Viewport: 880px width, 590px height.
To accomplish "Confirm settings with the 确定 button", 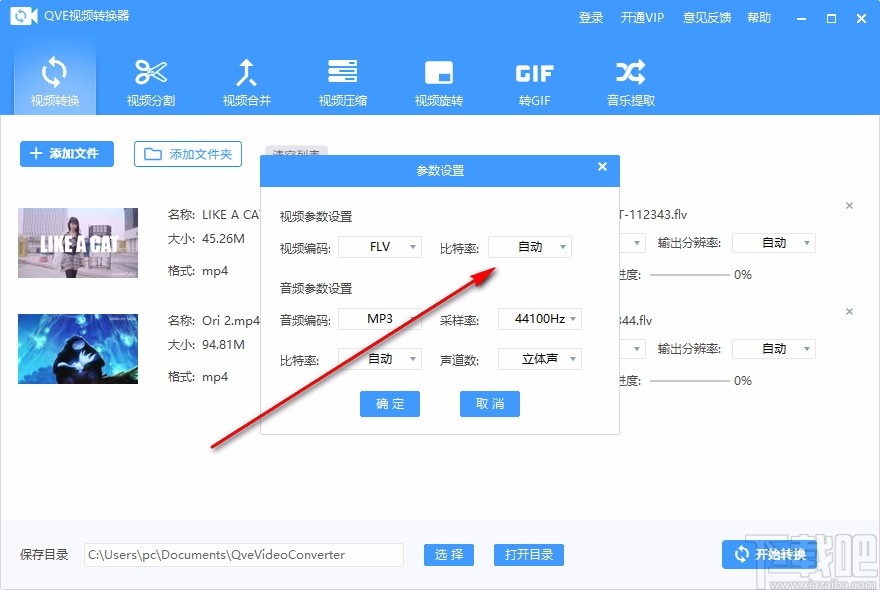I will 390,404.
